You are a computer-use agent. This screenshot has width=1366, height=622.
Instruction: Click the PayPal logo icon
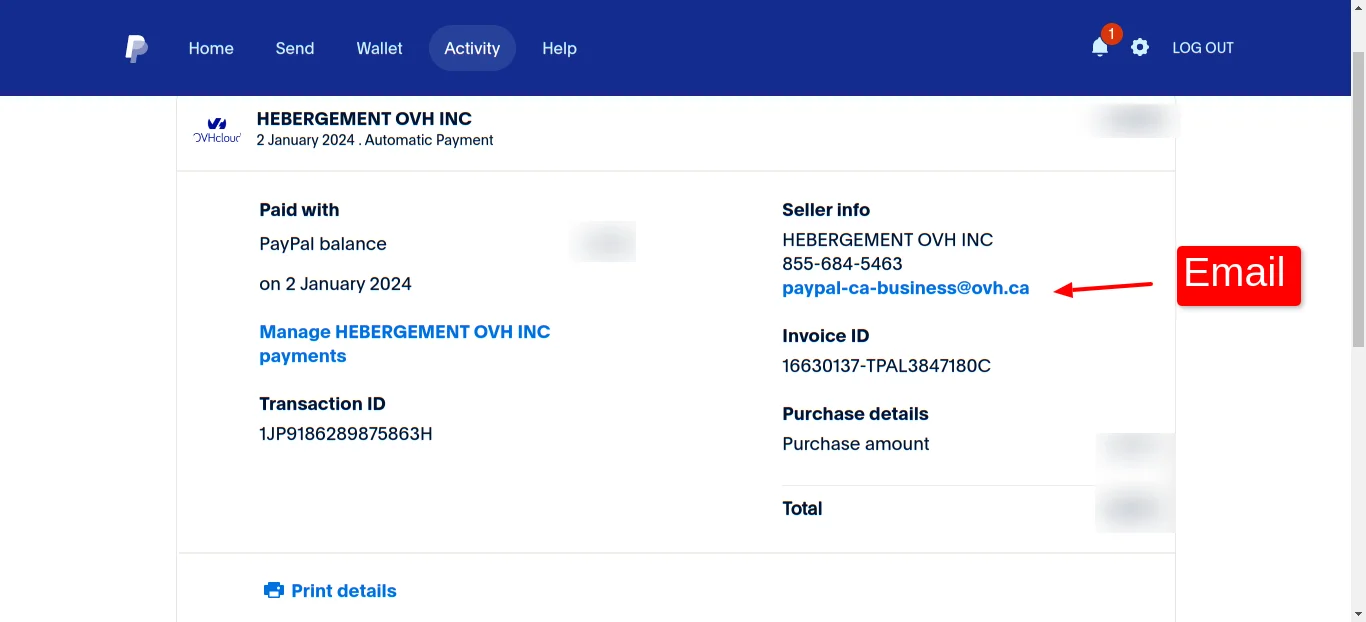(136, 48)
